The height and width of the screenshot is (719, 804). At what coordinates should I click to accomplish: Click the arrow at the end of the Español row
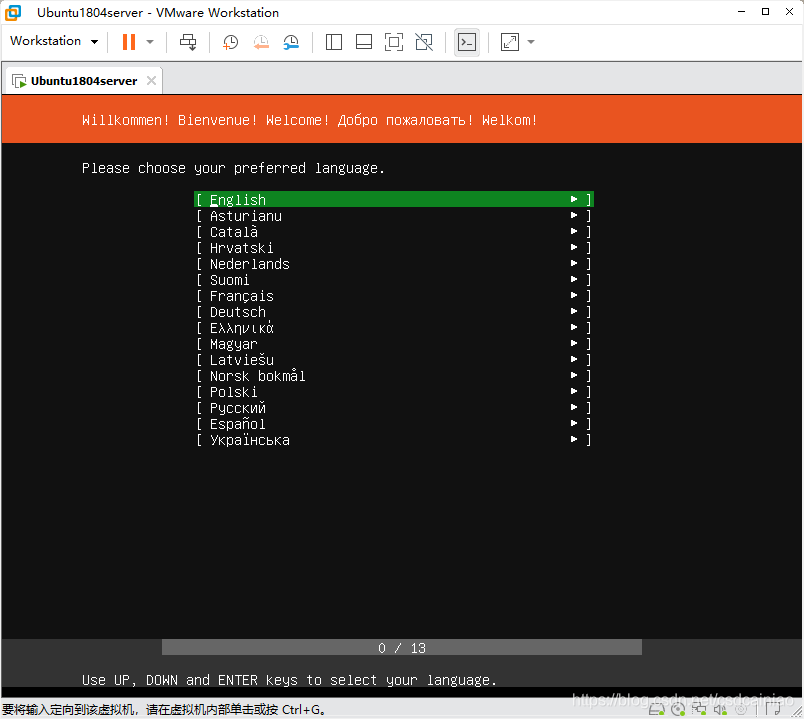(574, 423)
